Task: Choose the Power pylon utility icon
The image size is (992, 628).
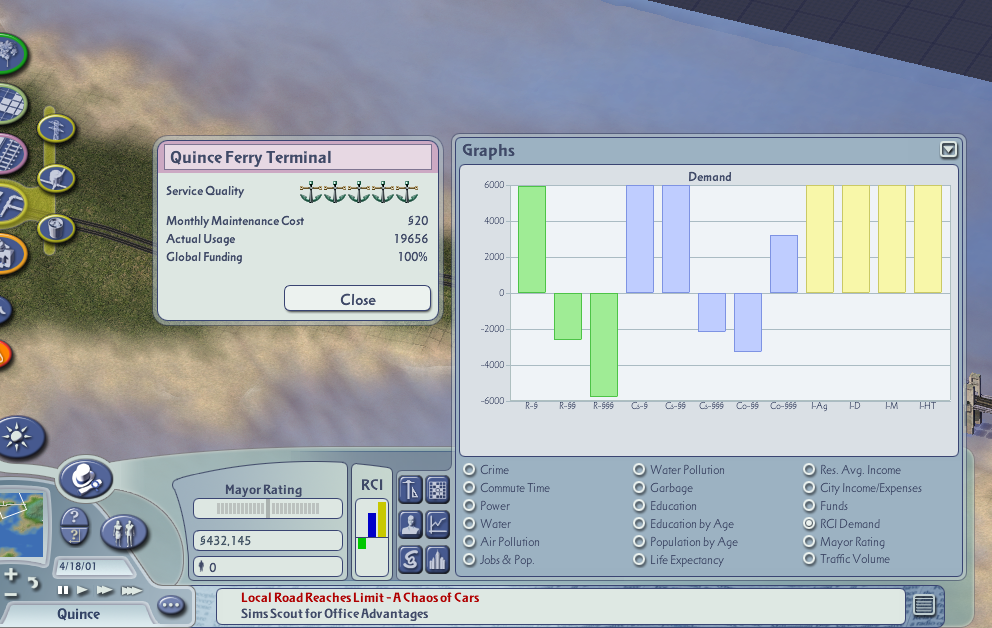Action: (x=56, y=128)
